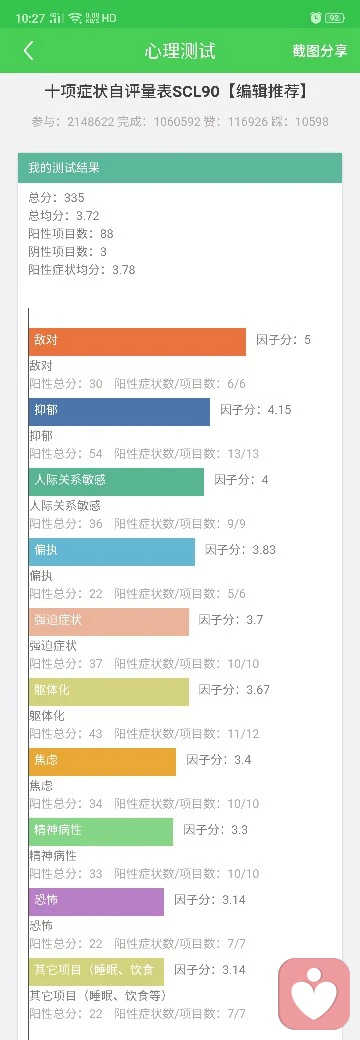This screenshot has width=360, height=1040.
Task: Select the 我的测试结果 section header
Action: click(180, 168)
